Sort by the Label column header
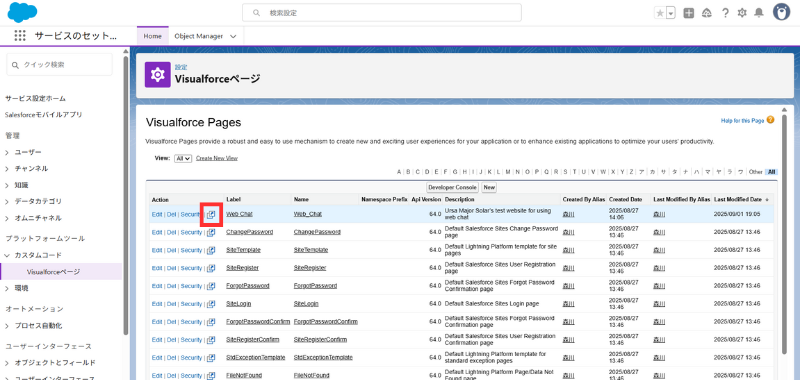The width and height of the screenshot is (800, 380). [233, 199]
